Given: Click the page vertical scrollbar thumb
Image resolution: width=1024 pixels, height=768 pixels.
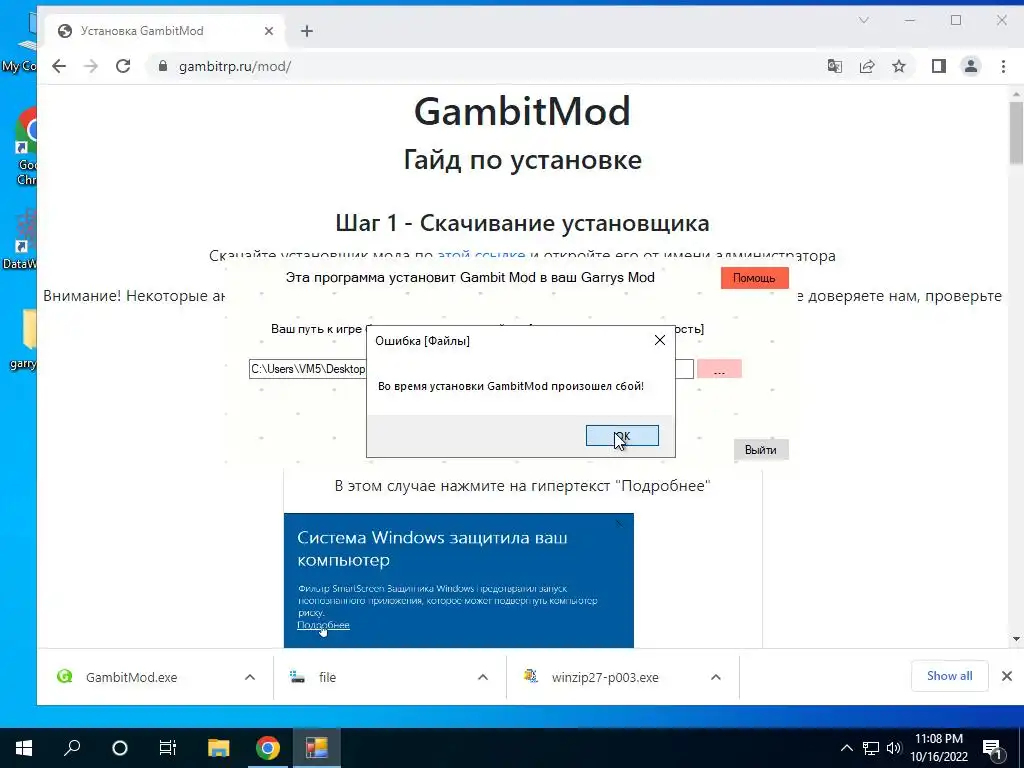Looking at the screenshot, I should [x=1016, y=133].
